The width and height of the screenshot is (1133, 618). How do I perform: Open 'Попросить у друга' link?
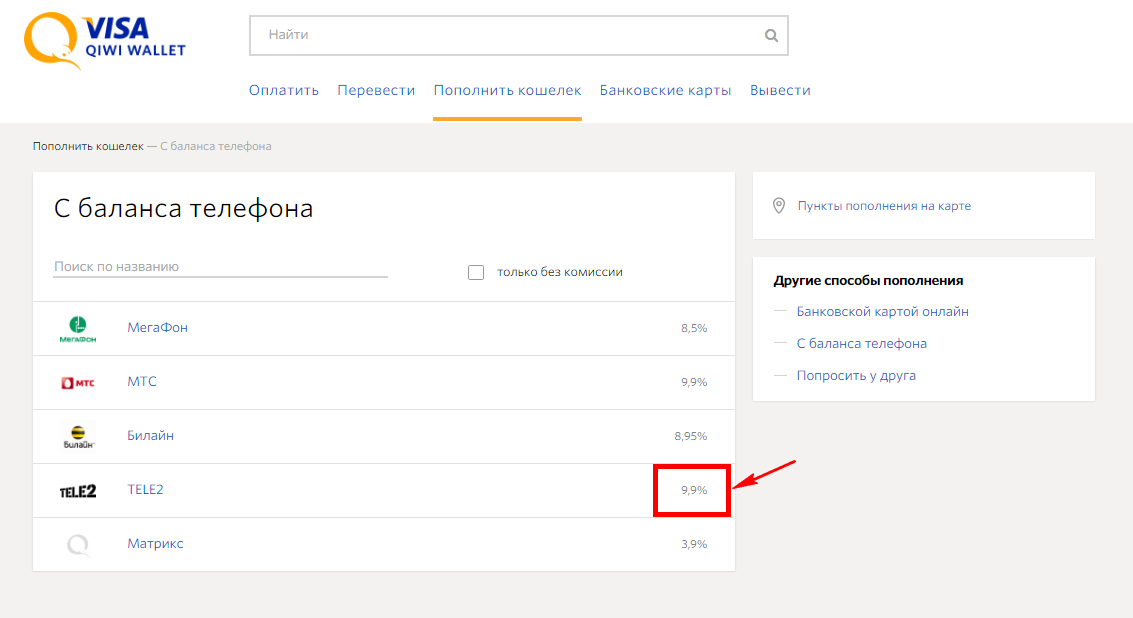[856, 376]
